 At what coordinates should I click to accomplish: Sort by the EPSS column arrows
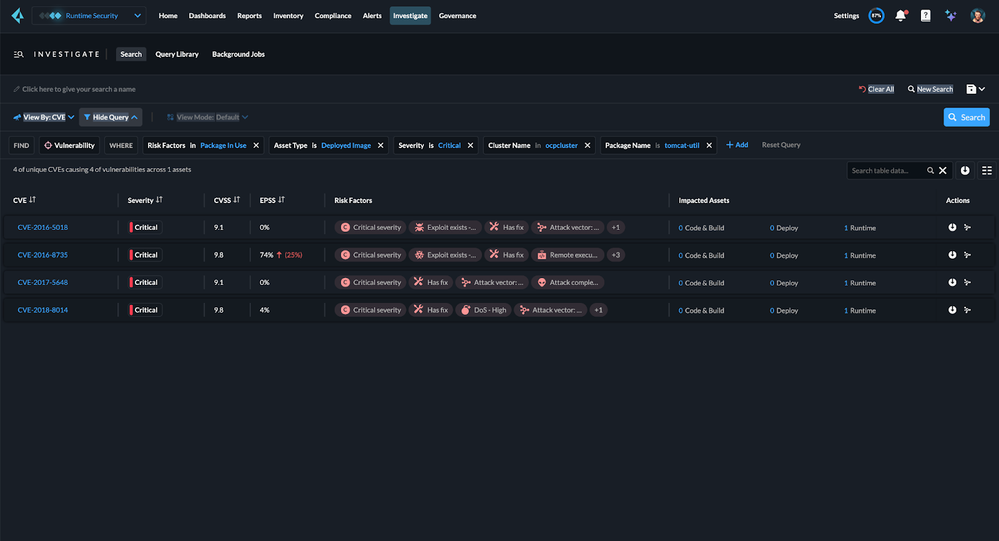pyautogui.click(x=280, y=200)
